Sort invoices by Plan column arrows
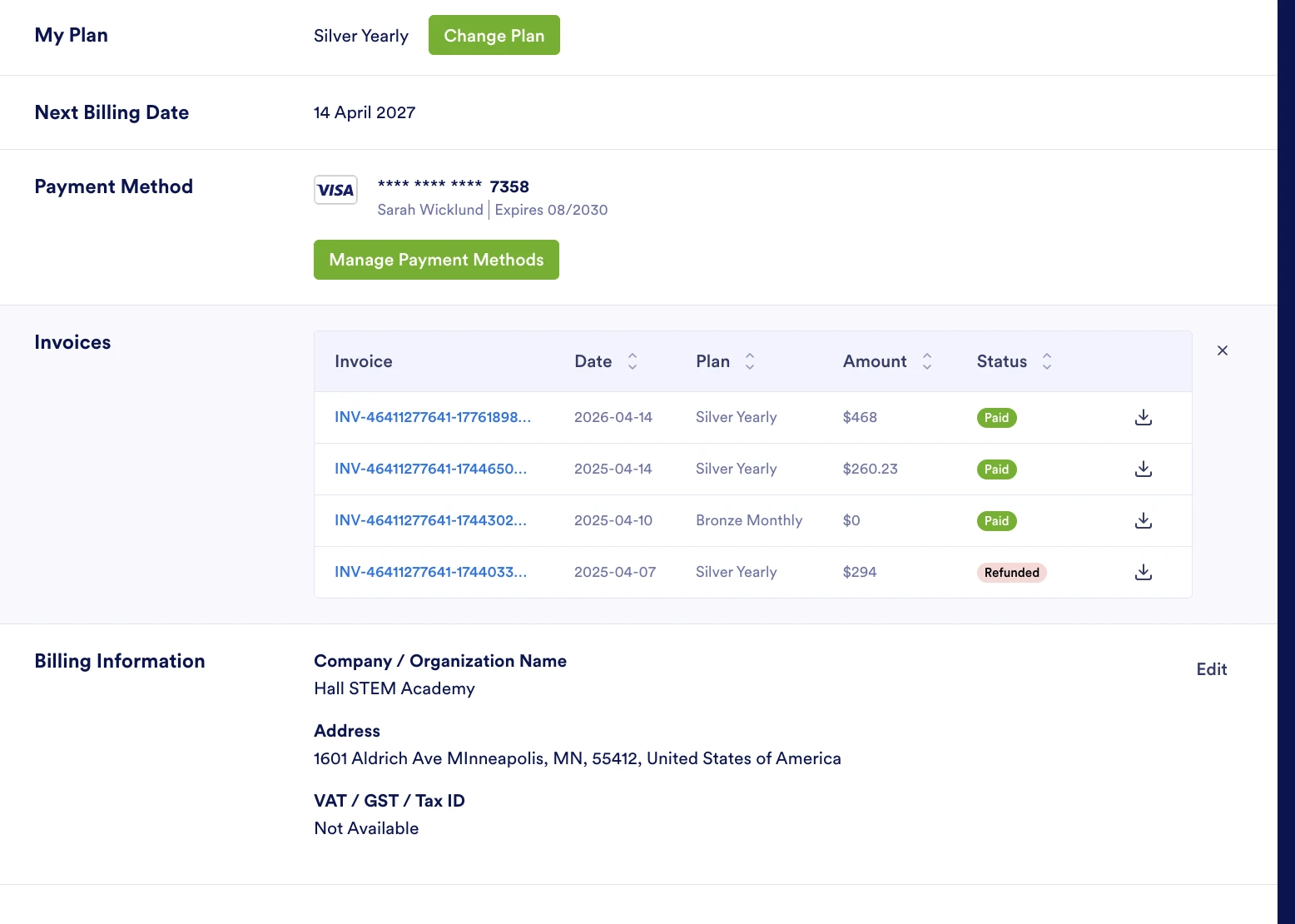The width and height of the screenshot is (1295, 924). tap(750, 361)
